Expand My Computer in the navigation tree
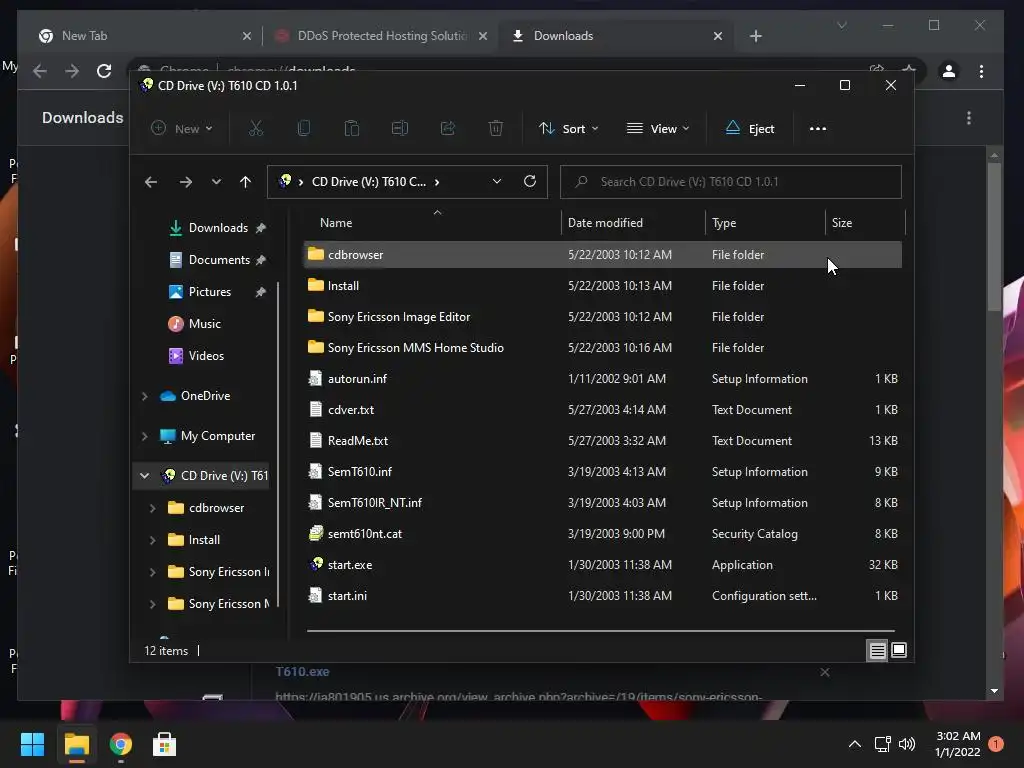 [144, 436]
